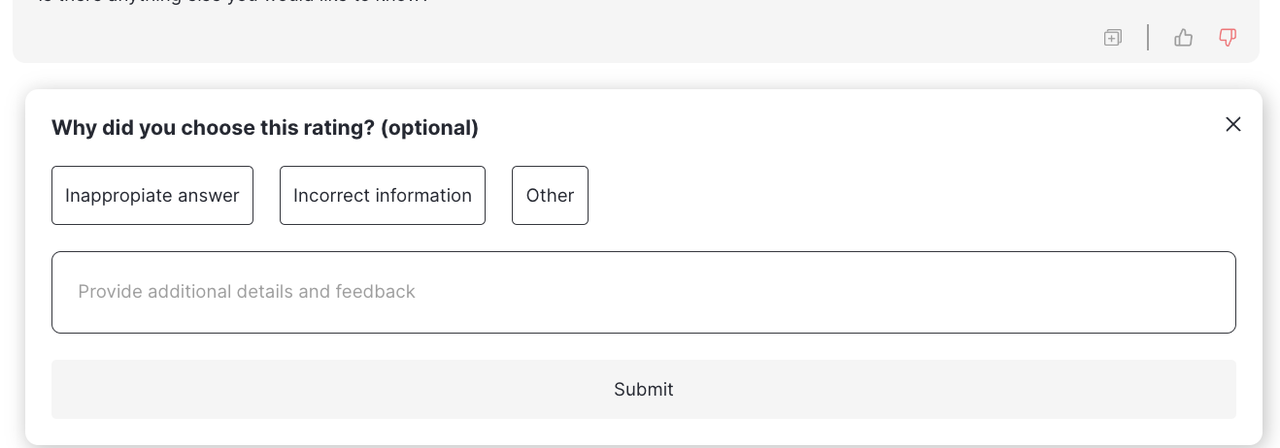Select the "Inappropiate answer" reason

(x=152, y=195)
